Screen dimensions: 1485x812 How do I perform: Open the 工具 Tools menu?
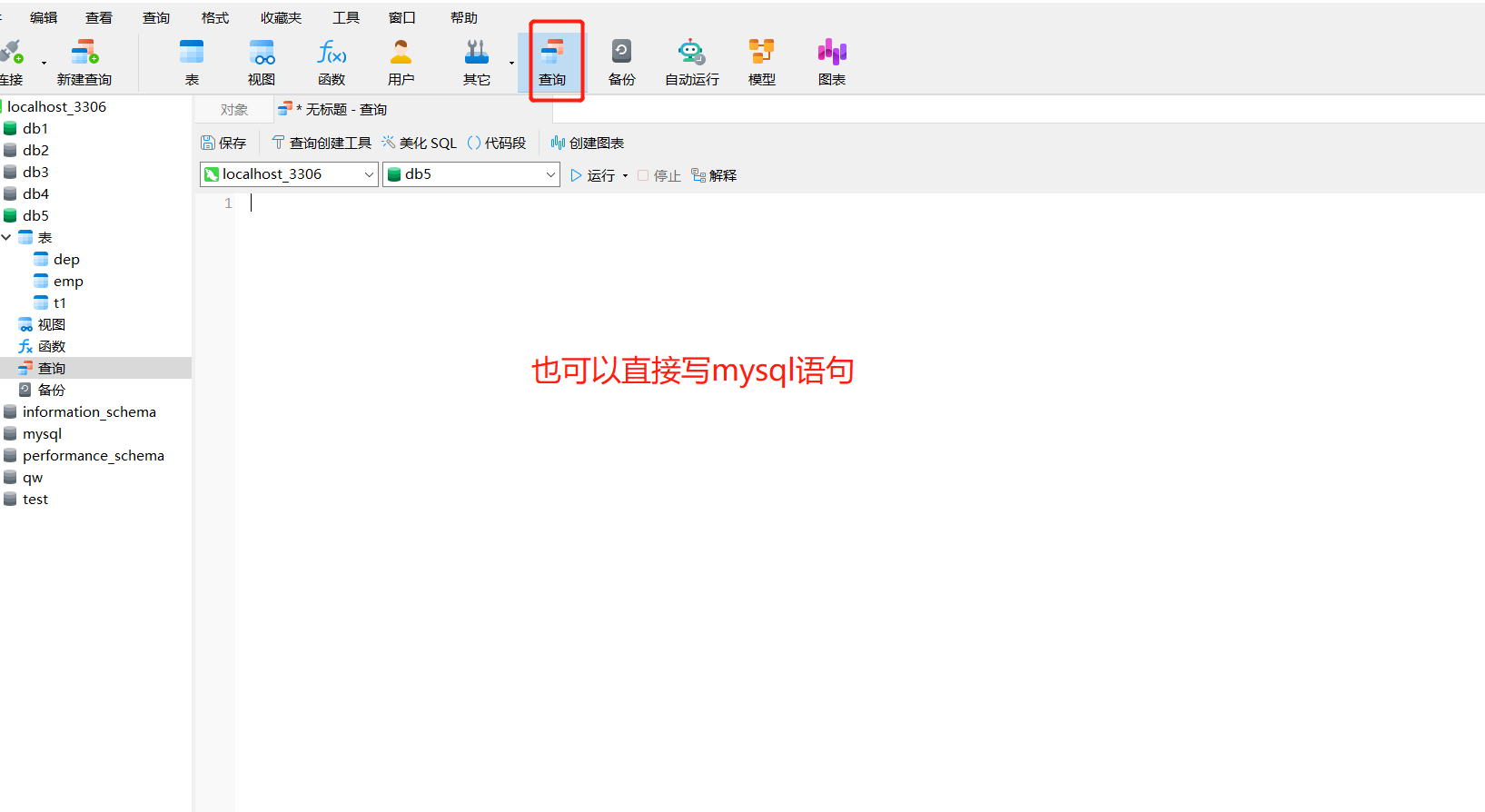(x=346, y=17)
